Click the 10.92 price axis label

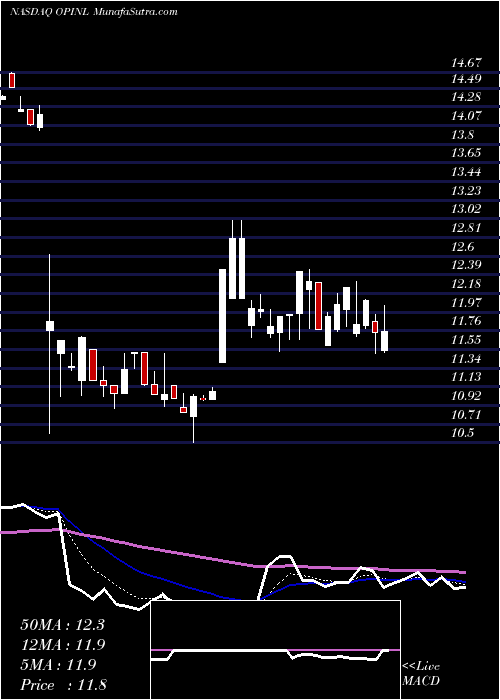point(467,396)
